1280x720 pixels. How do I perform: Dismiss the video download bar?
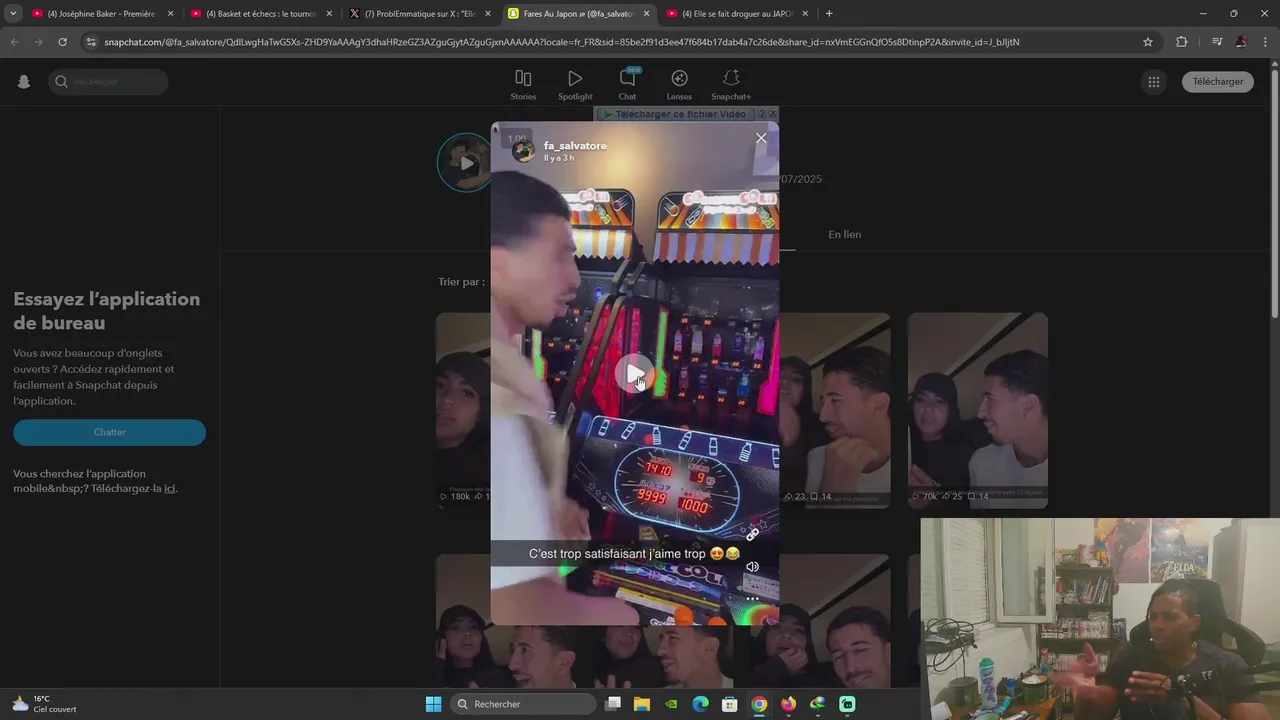(772, 114)
